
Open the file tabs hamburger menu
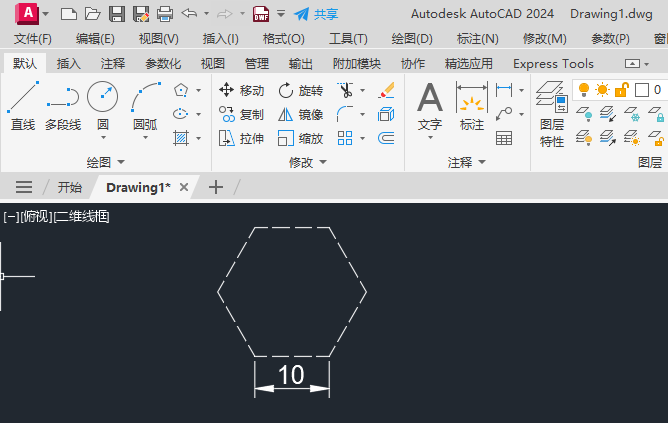24,187
